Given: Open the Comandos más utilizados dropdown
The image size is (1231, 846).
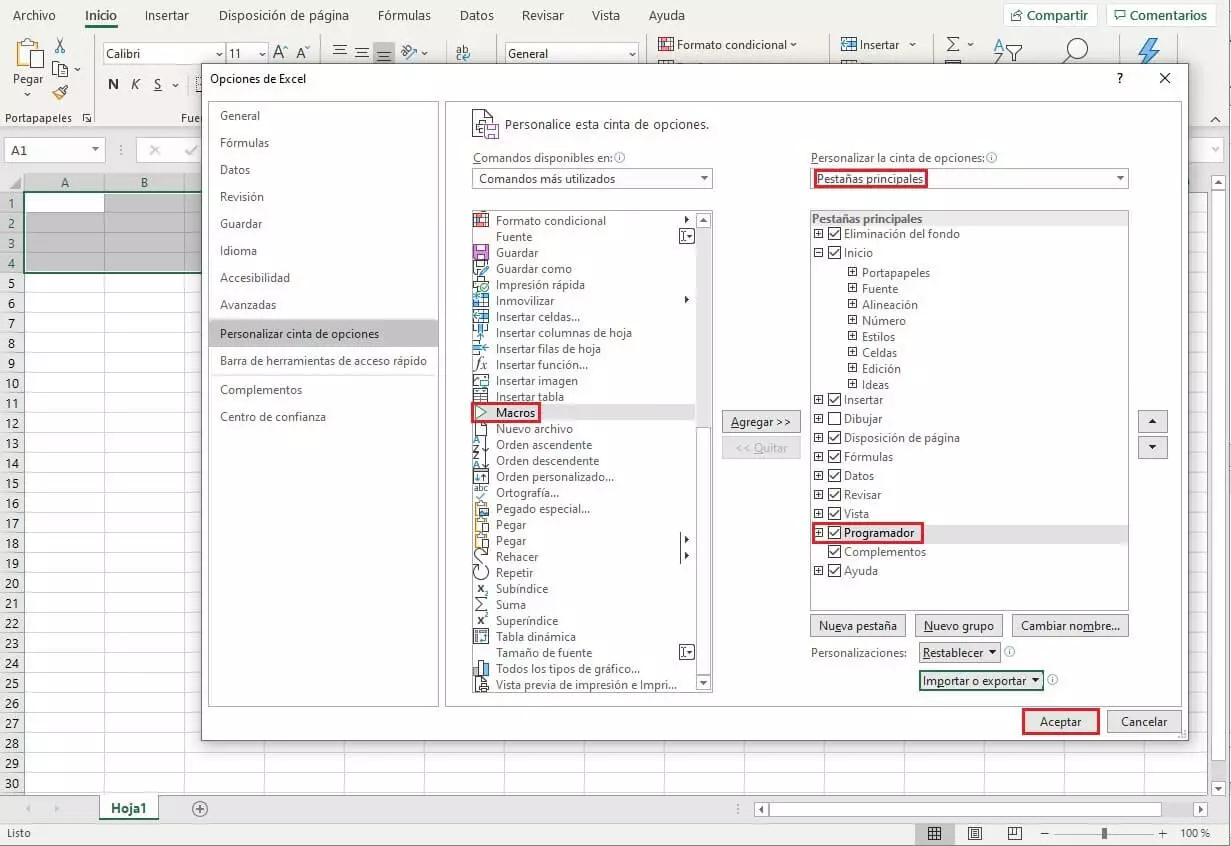Looking at the screenshot, I should pyautogui.click(x=591, y=178).
